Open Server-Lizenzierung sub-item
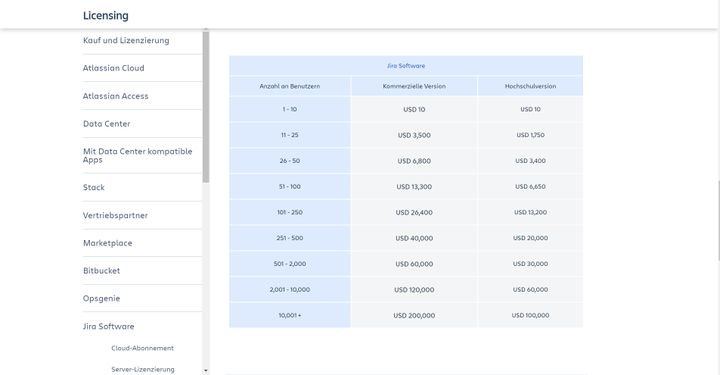720x375 pixels. click(x=143, y=369)
